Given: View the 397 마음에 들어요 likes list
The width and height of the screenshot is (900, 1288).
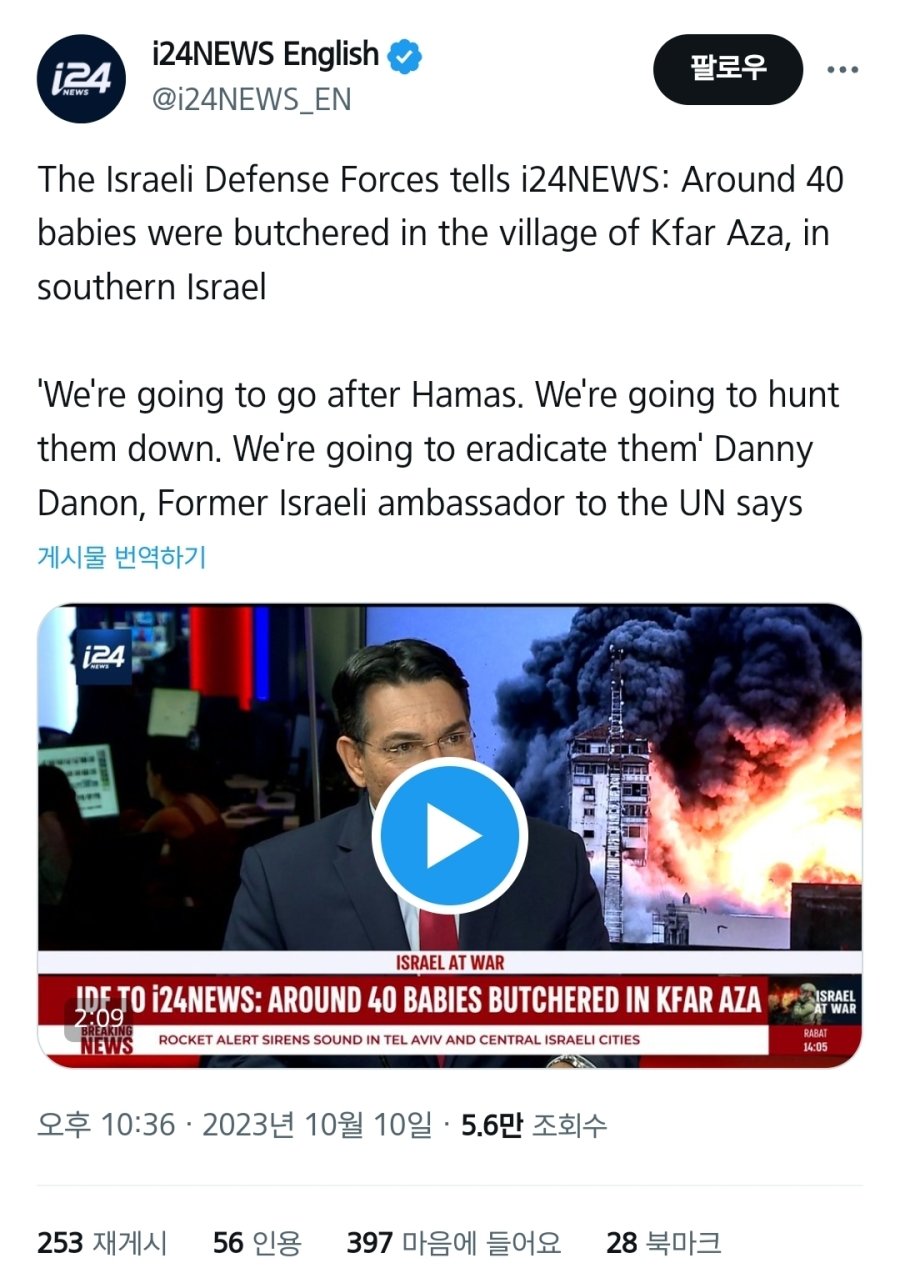Looking at the screenshot, I should point(454,1243).
